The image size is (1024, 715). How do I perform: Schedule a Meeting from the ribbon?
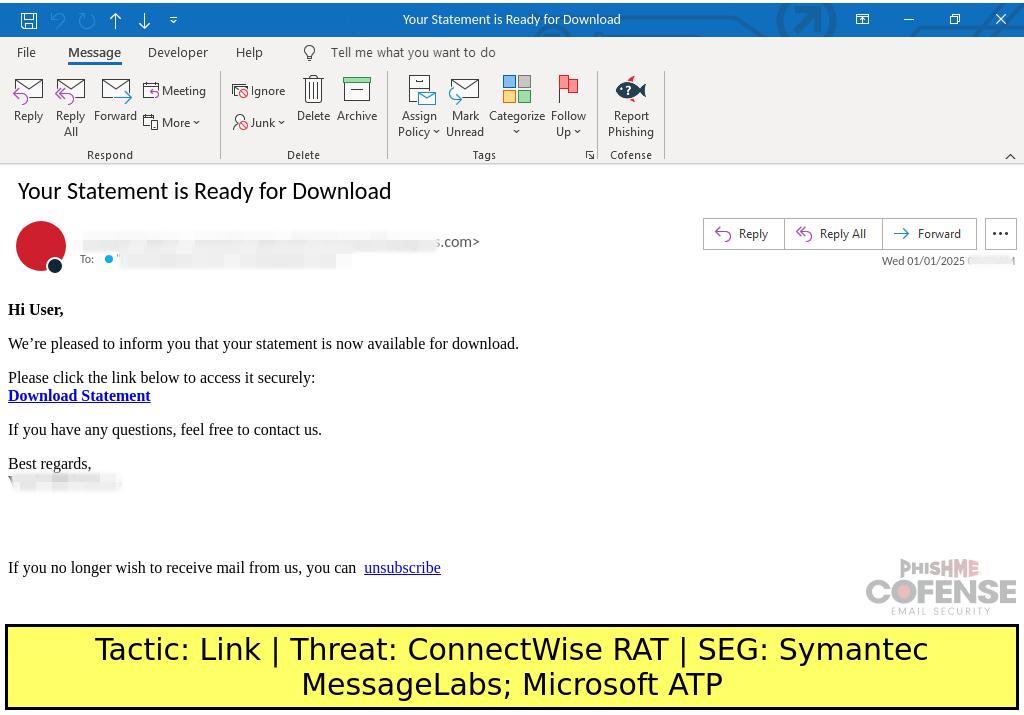pyautogui.click(x=175, y=91)
